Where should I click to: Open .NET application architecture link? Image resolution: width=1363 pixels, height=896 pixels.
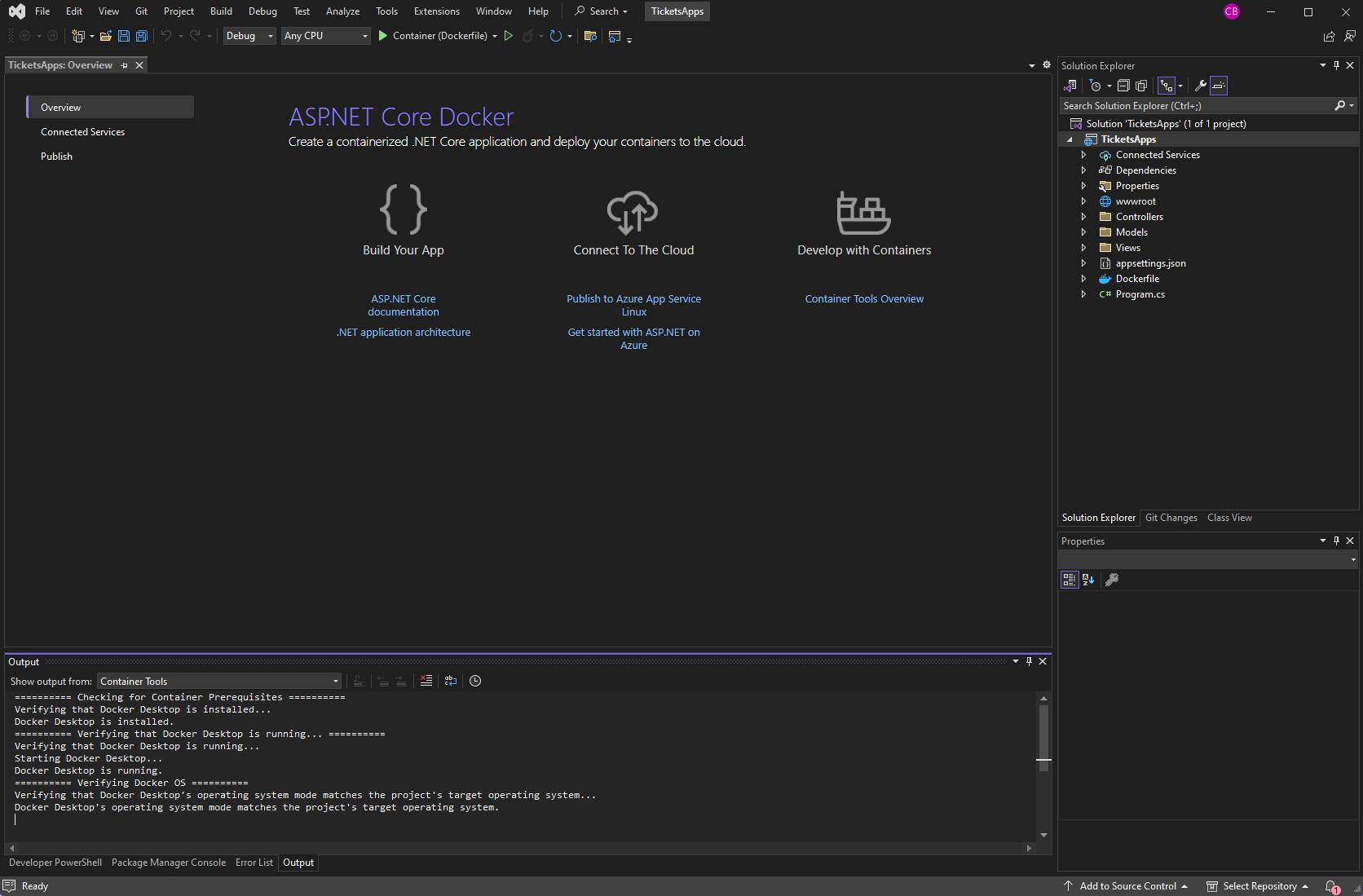(404, 333)
